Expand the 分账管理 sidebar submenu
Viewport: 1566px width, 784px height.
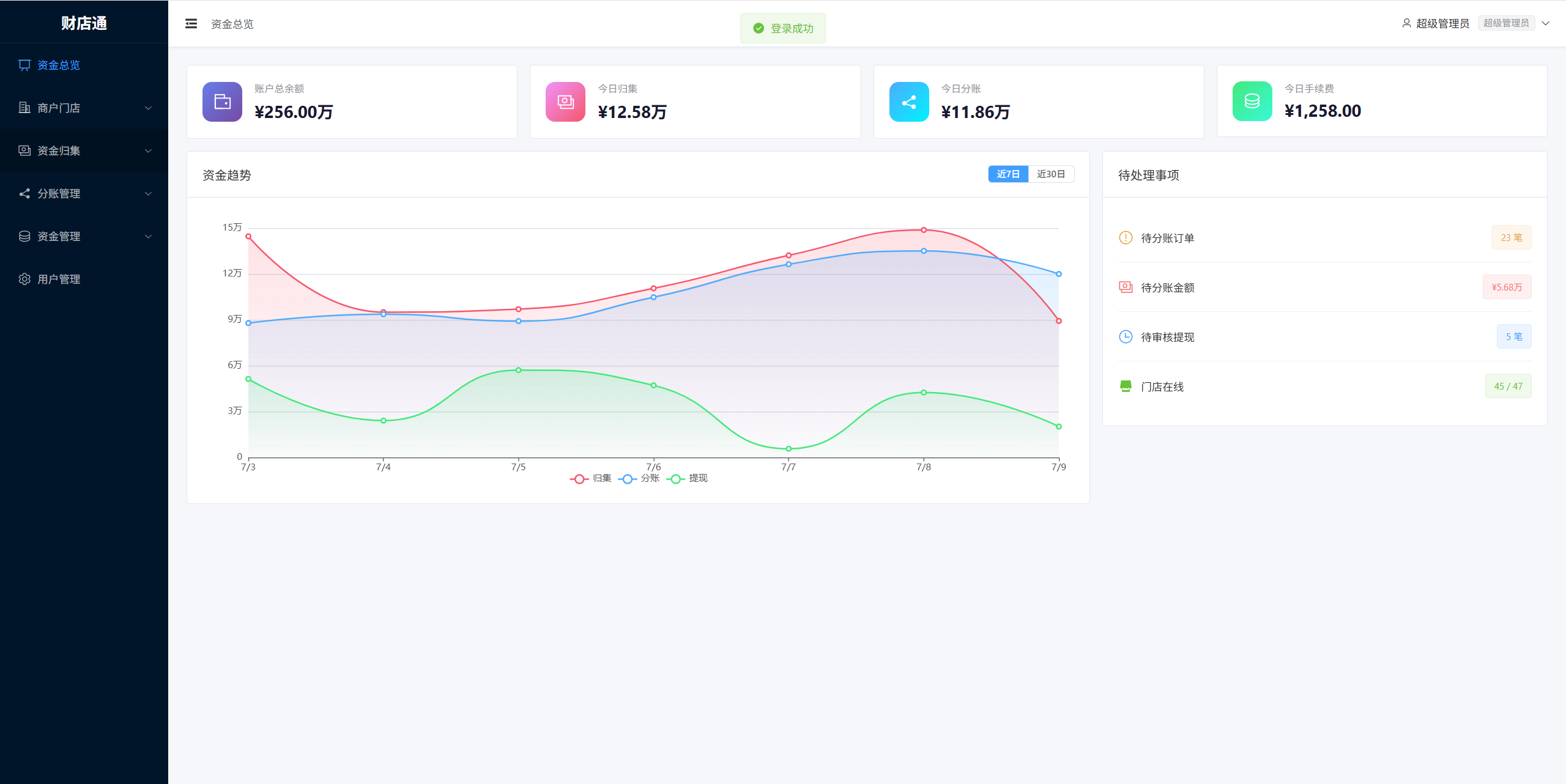(84, 193)
